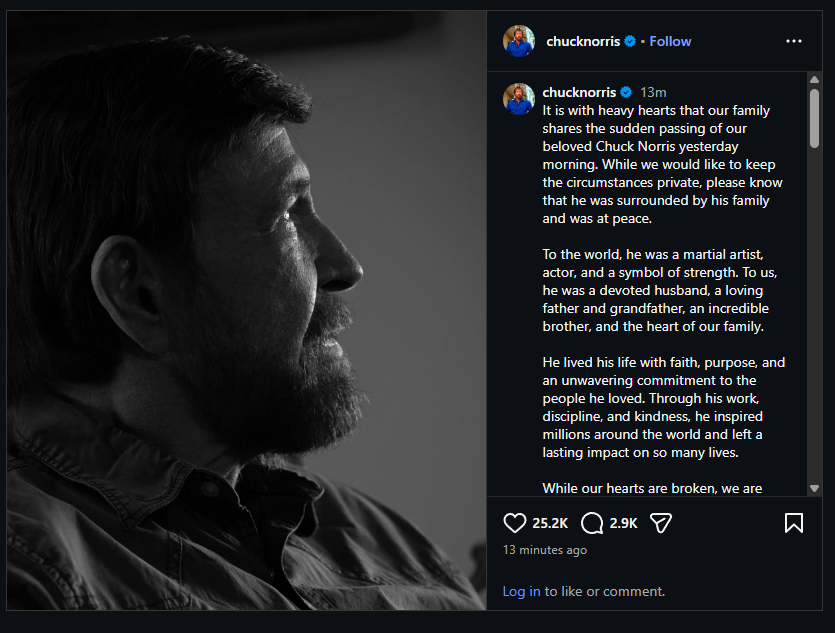Click the verified badge in the header
The height and width of the screenshot is (633, 835).
click(630, 41)
